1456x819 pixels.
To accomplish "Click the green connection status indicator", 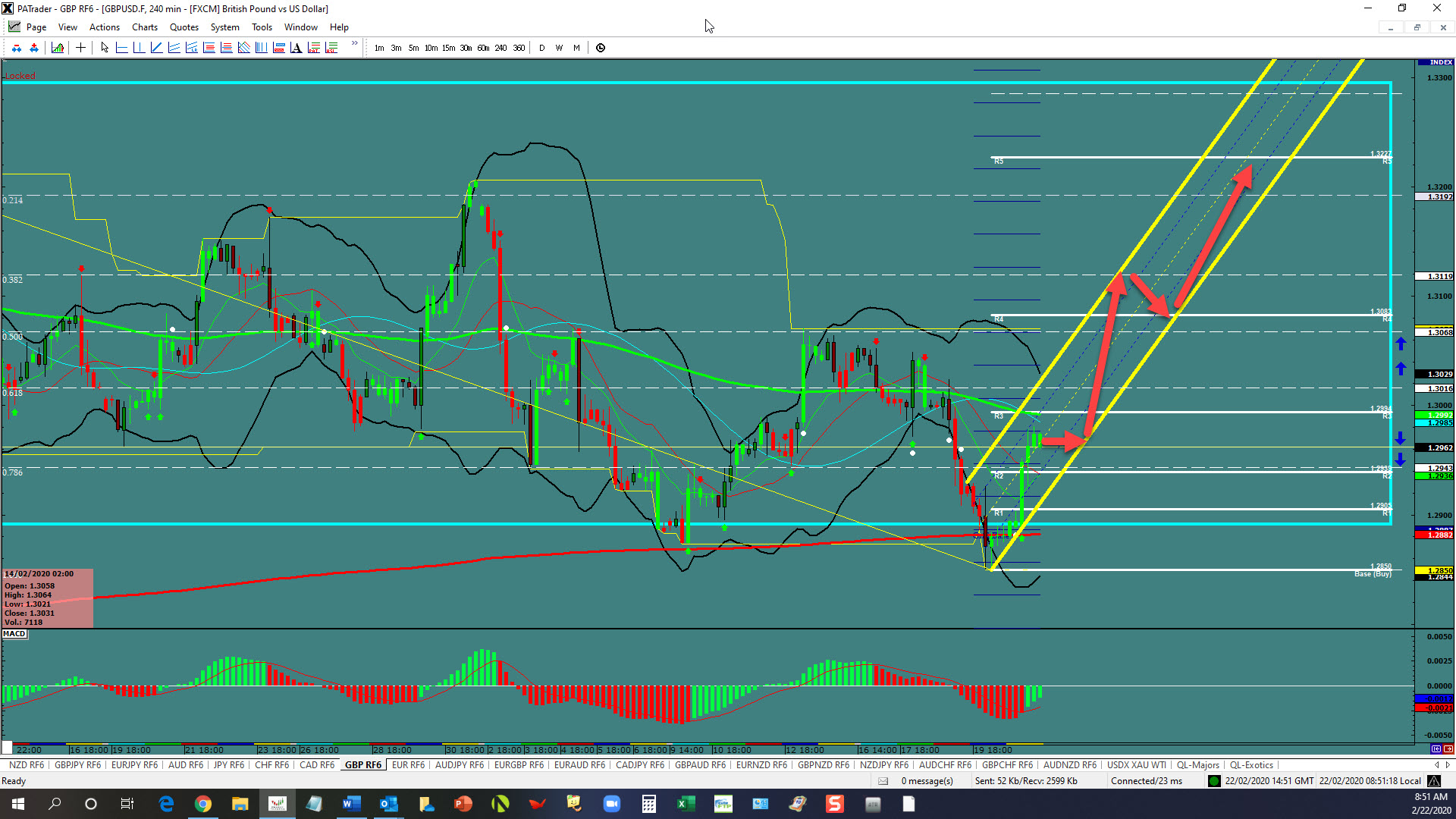I will click(1214, 781).
